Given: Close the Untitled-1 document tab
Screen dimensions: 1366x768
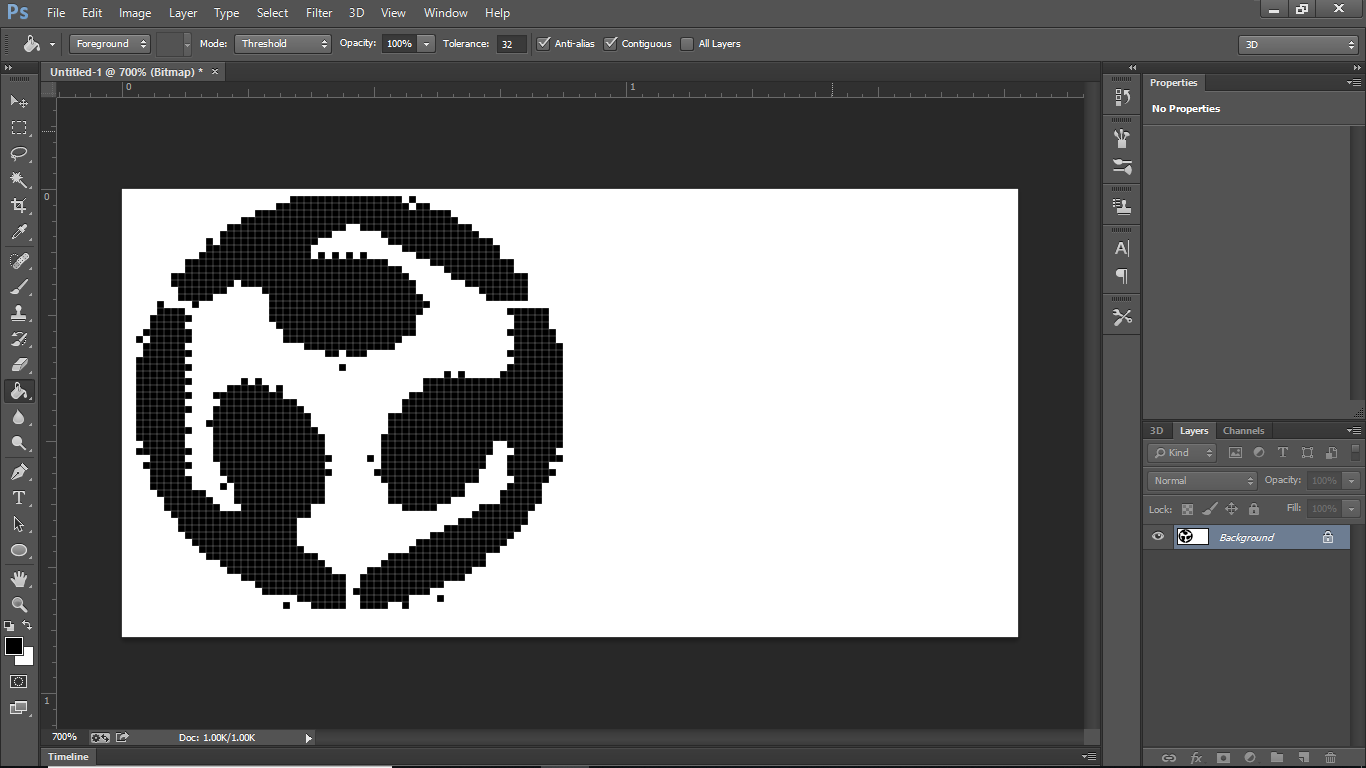Looking at the screenshot, I should tap(215, 72).
